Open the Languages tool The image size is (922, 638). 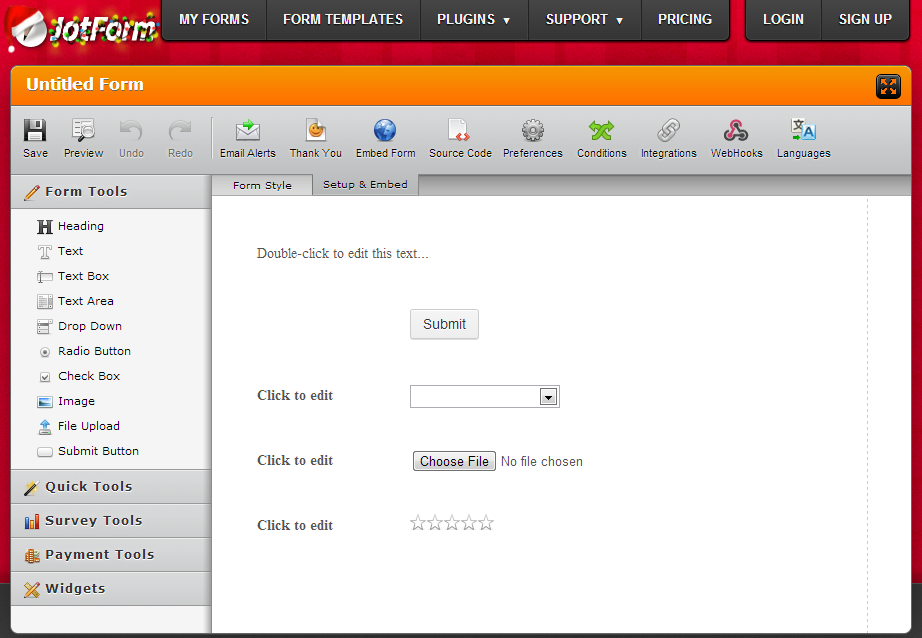pyautogui.click(x=803, y=138)
